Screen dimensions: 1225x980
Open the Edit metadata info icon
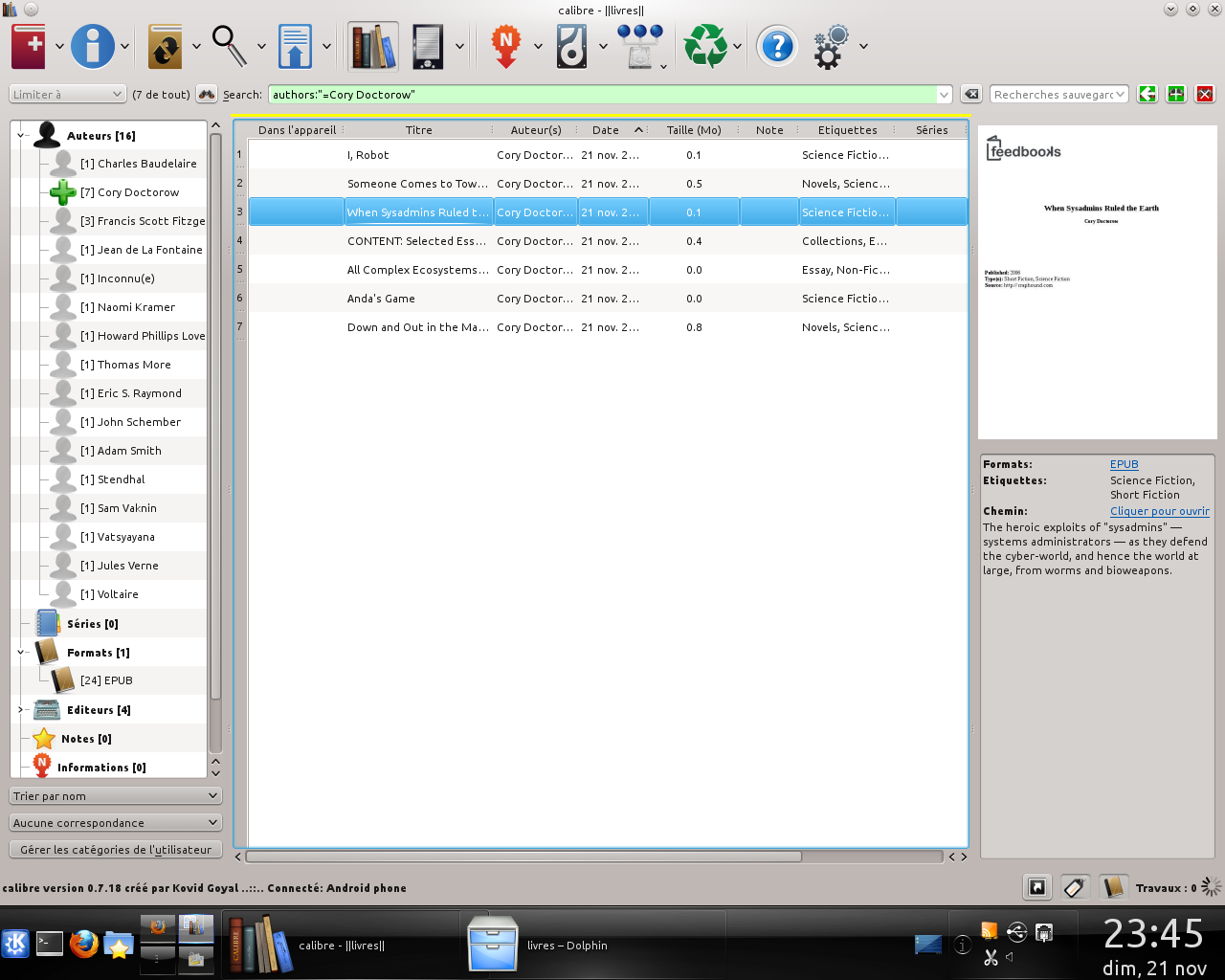(x=93, y=45)
